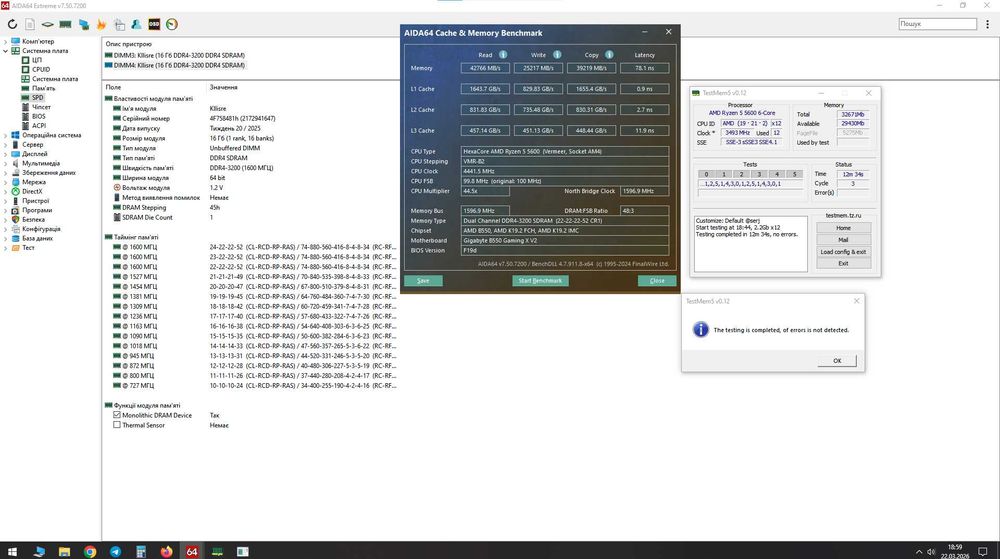Open Firefox from the taskbar
Viewport: 1000px width, 559px height.
pos(166,551)
